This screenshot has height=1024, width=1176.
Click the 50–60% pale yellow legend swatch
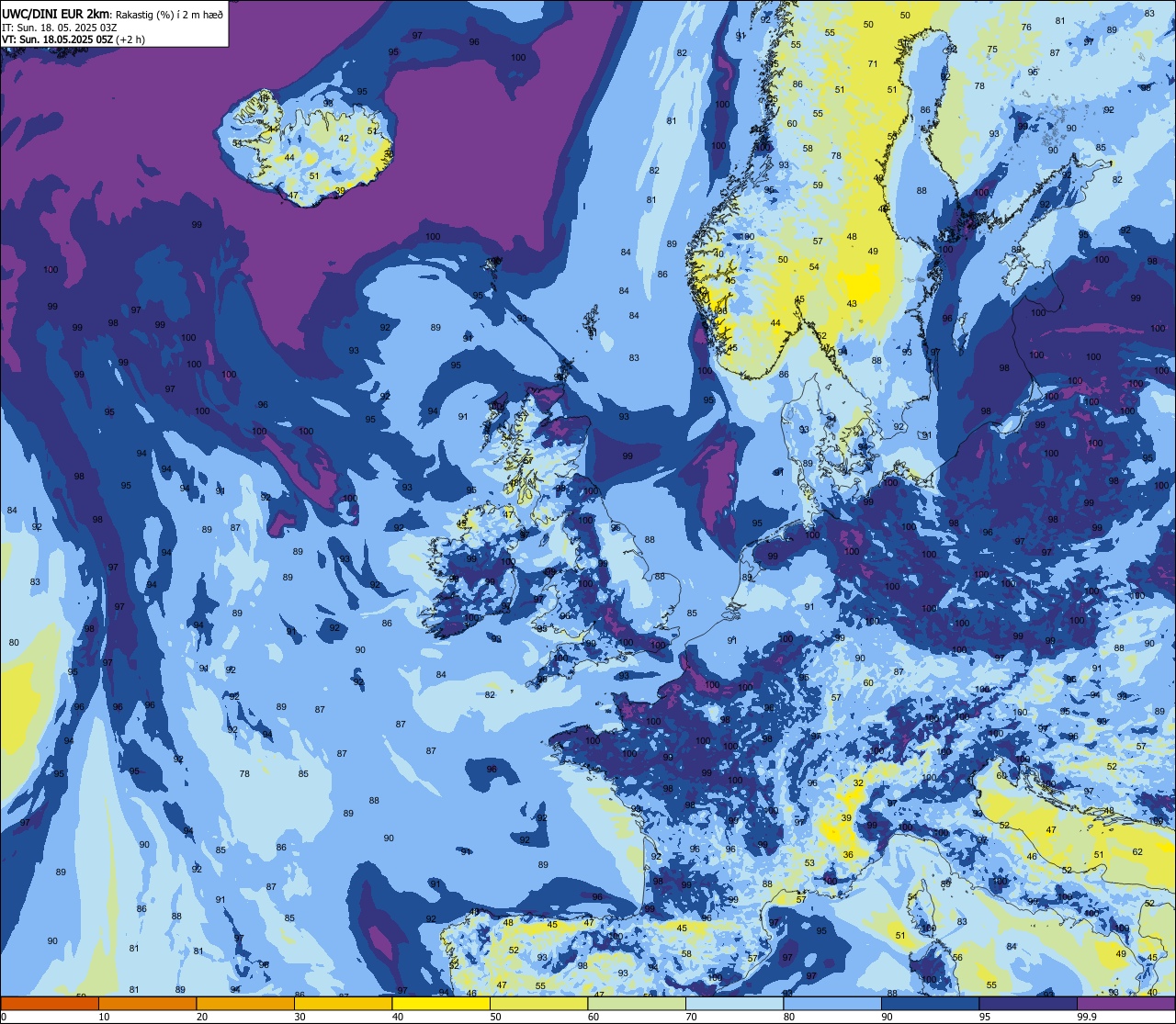[x=538, y=1003]
